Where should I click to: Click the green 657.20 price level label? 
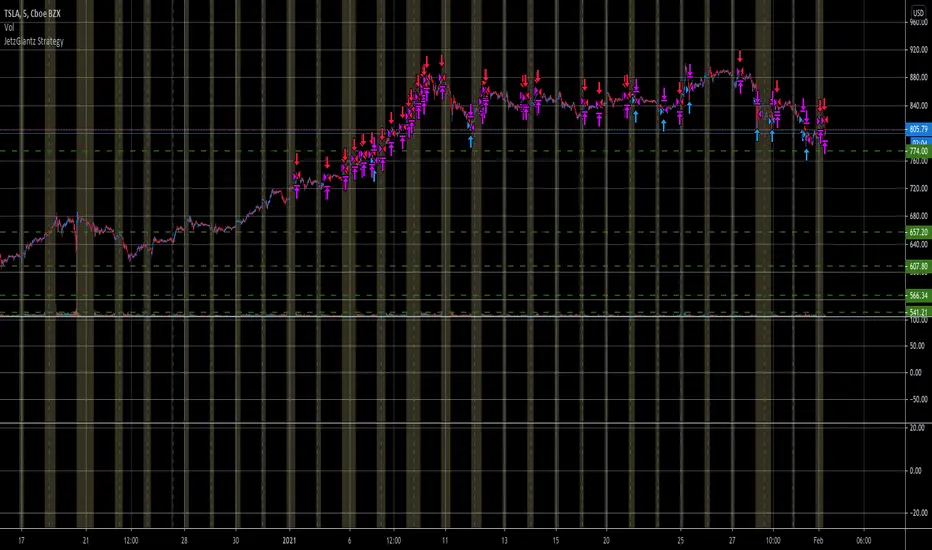pyautogui.click(x=918, y=232)
